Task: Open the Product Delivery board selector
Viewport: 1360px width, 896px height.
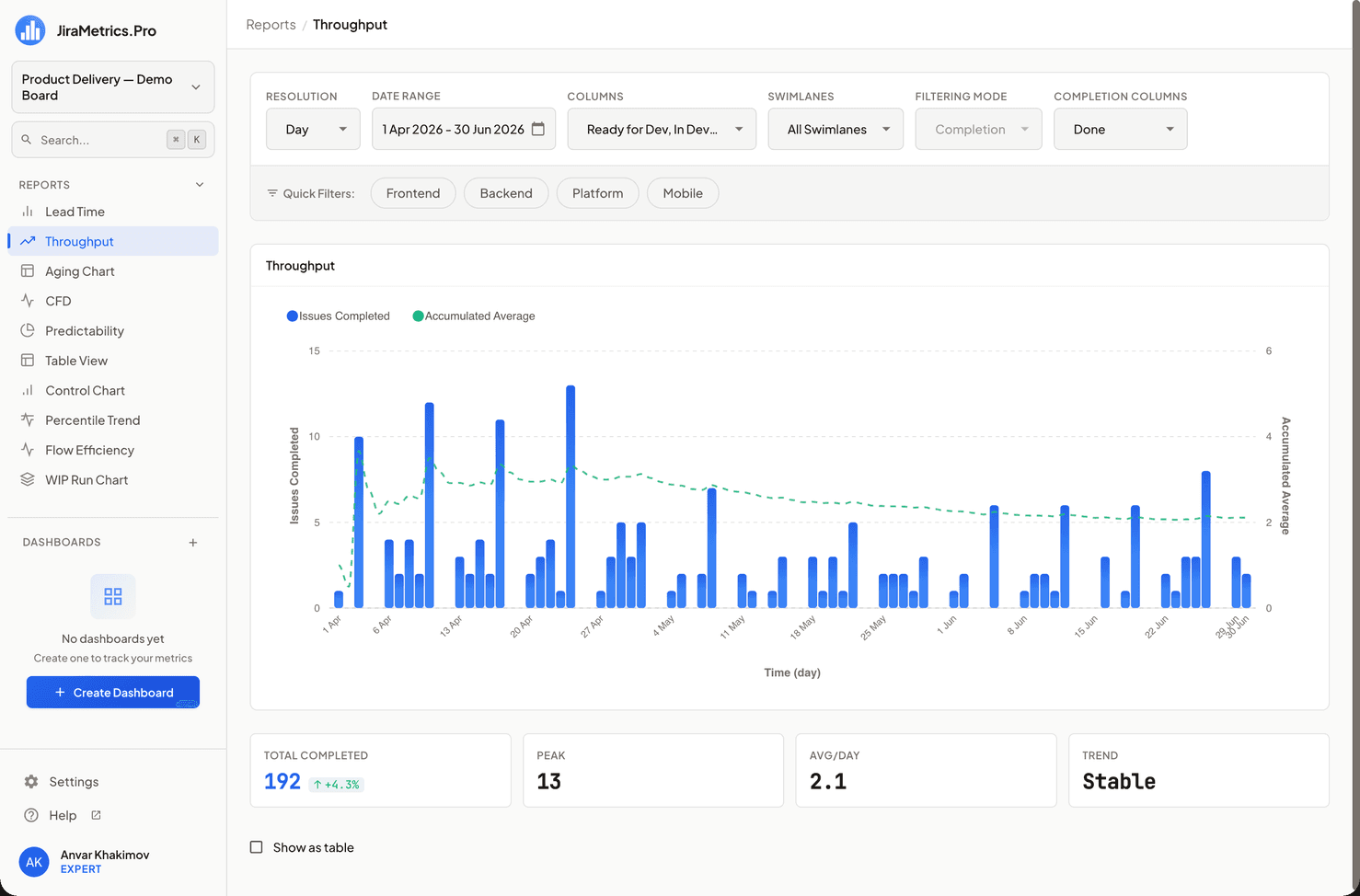Action: pyautogui.click(x=113, y=87)
